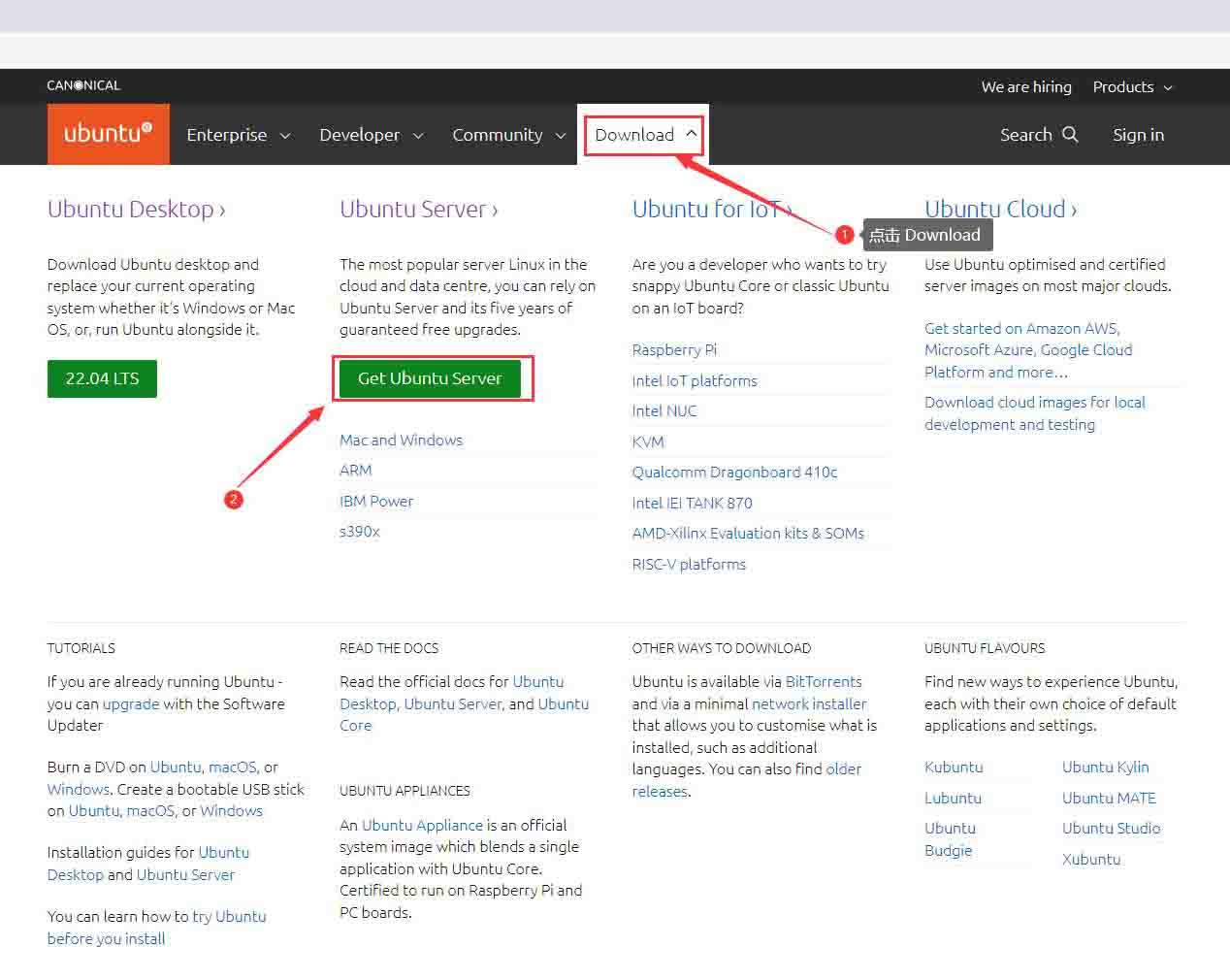Click Get started on Amazon AWS link

(x=1028, y=349)
